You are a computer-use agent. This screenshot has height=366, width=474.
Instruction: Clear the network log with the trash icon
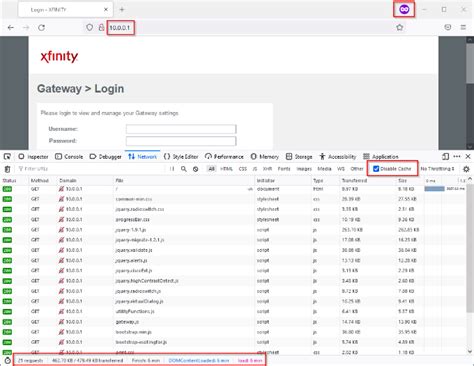(7, 169)
